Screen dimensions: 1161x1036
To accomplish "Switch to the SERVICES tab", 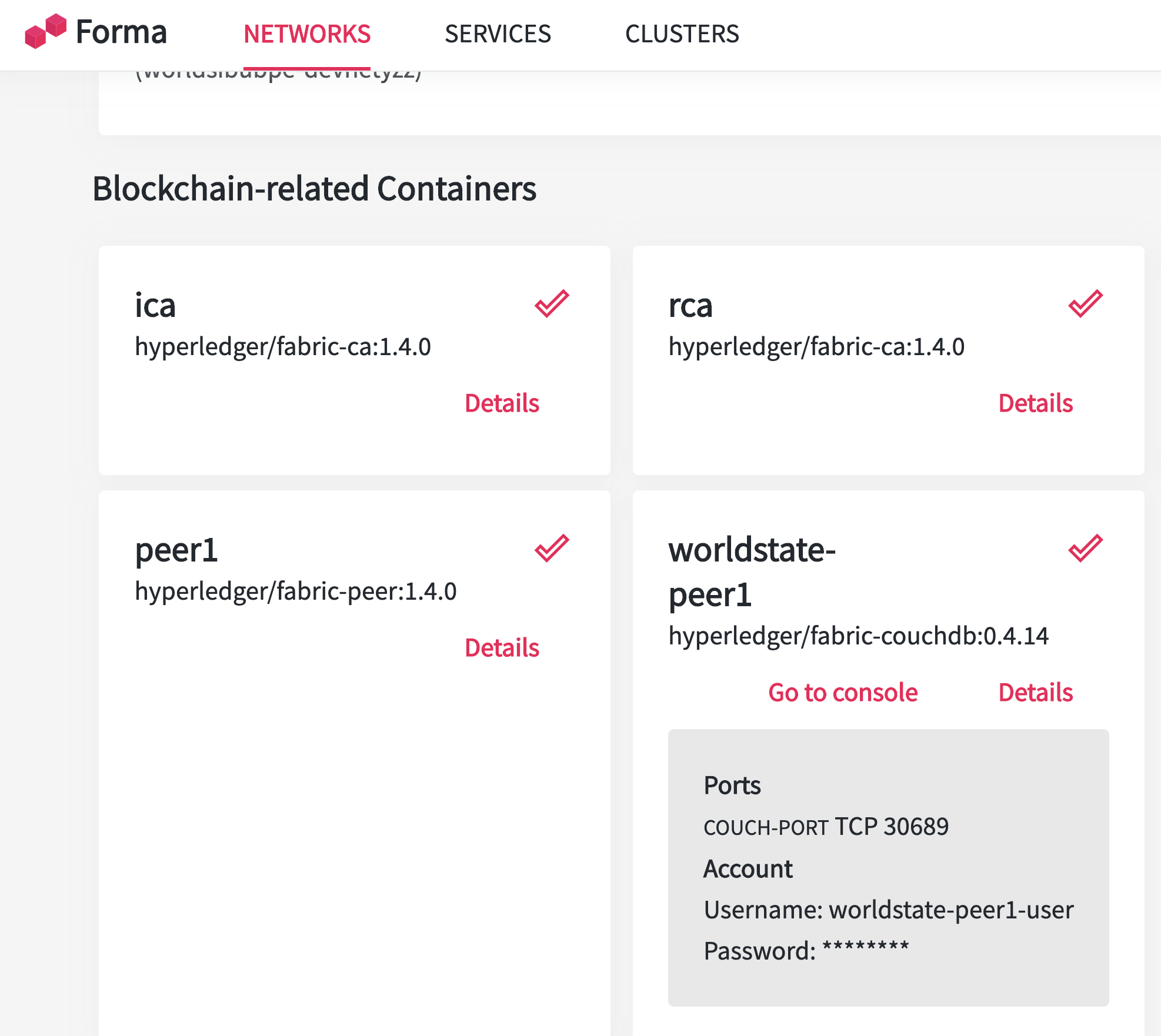I will coord(498,34).
